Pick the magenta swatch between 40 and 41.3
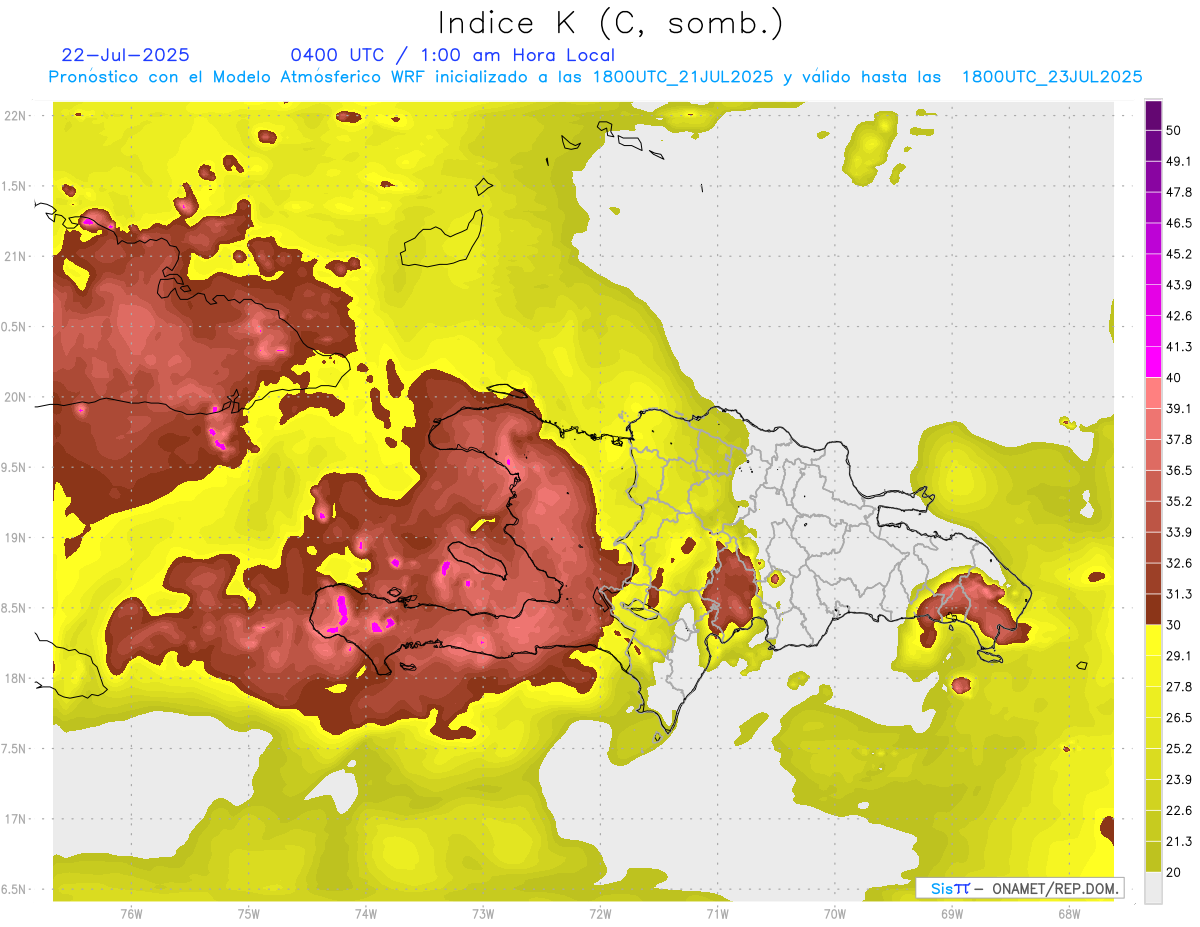 coord(1153,362)
